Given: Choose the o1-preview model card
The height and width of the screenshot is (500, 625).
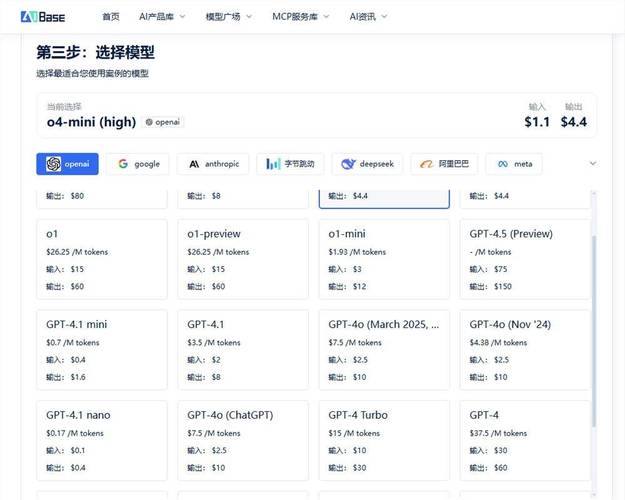Looking at the screenshot, I should [247, 258].
